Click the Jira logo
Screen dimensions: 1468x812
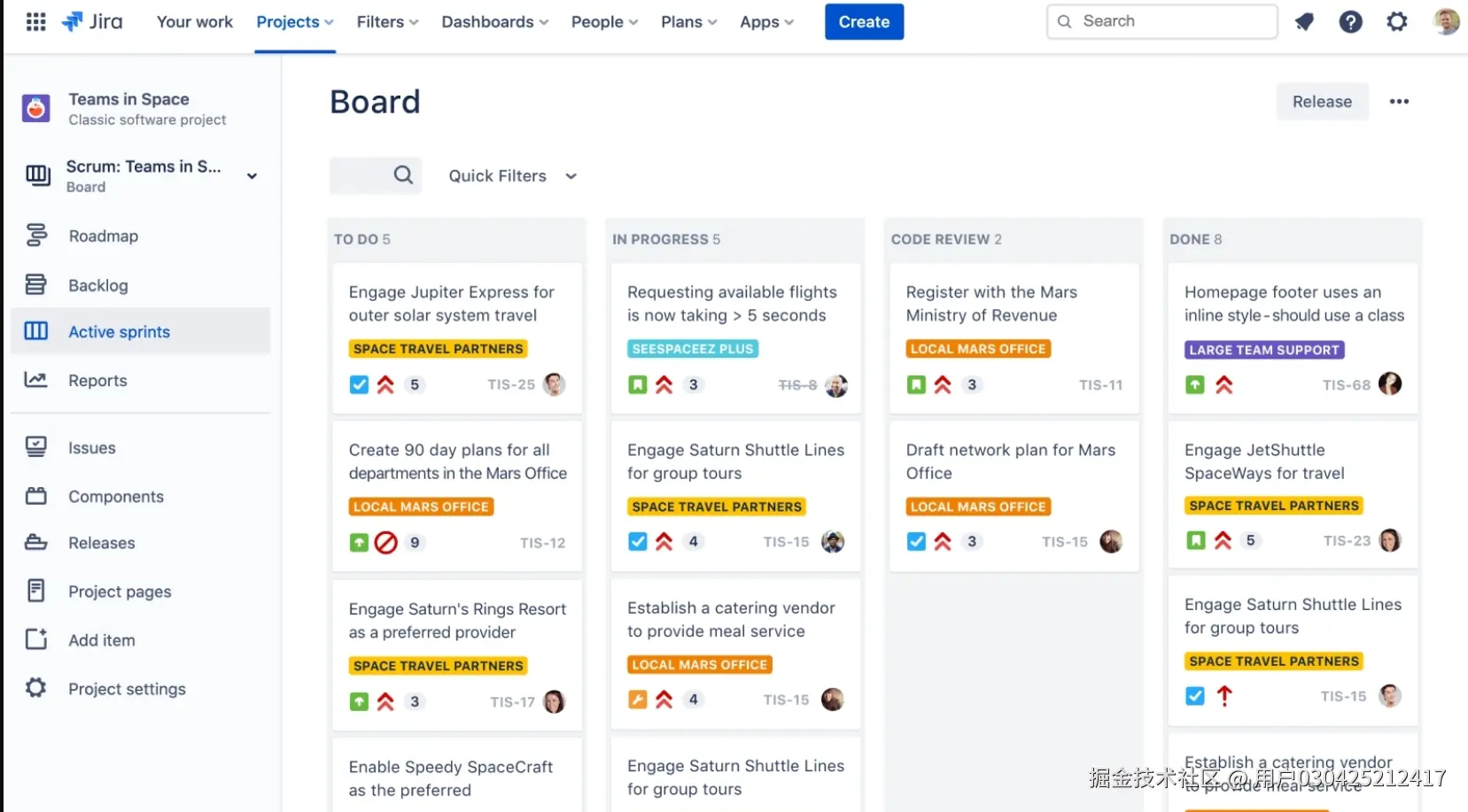(92, 21)
